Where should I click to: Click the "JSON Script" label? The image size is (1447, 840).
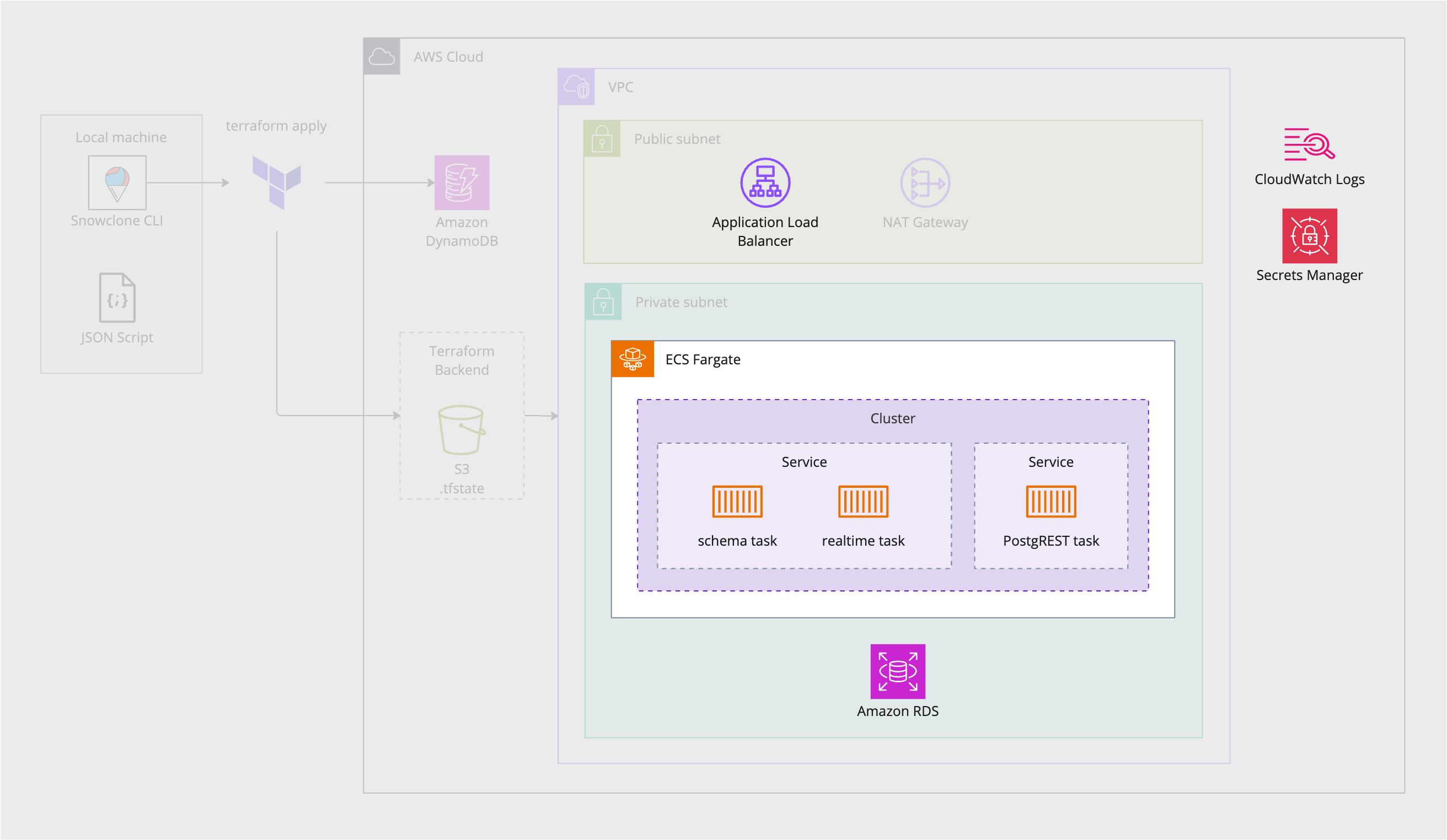117,337
